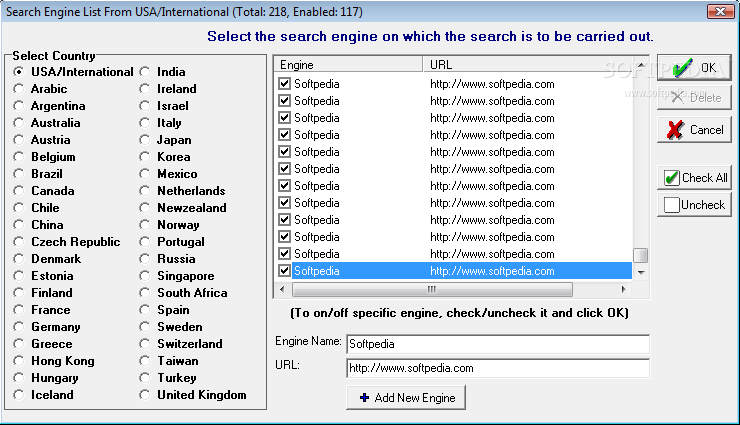Screen dimensions: 740x425
Task: Click the Add New Engine button
Action: point(406,398)
